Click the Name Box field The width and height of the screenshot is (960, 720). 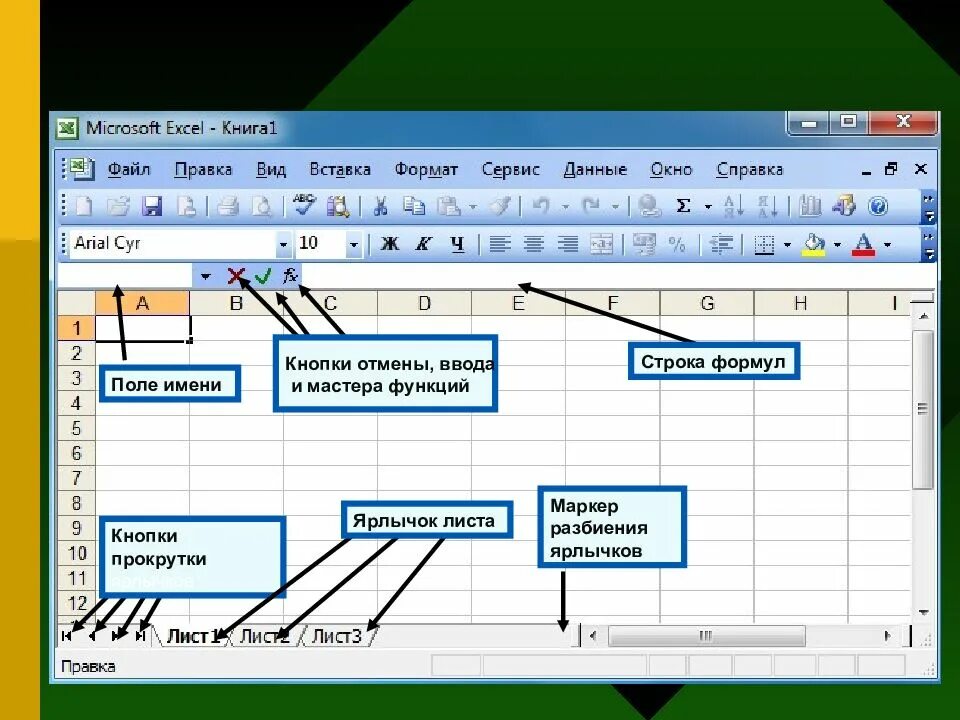125,276
